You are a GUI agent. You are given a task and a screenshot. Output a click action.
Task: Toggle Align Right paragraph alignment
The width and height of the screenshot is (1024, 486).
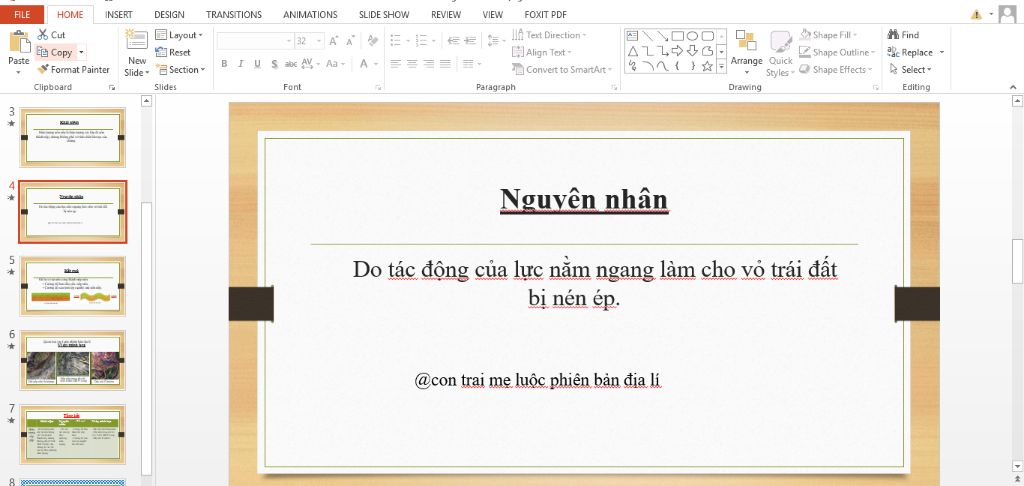coord(428,64)
